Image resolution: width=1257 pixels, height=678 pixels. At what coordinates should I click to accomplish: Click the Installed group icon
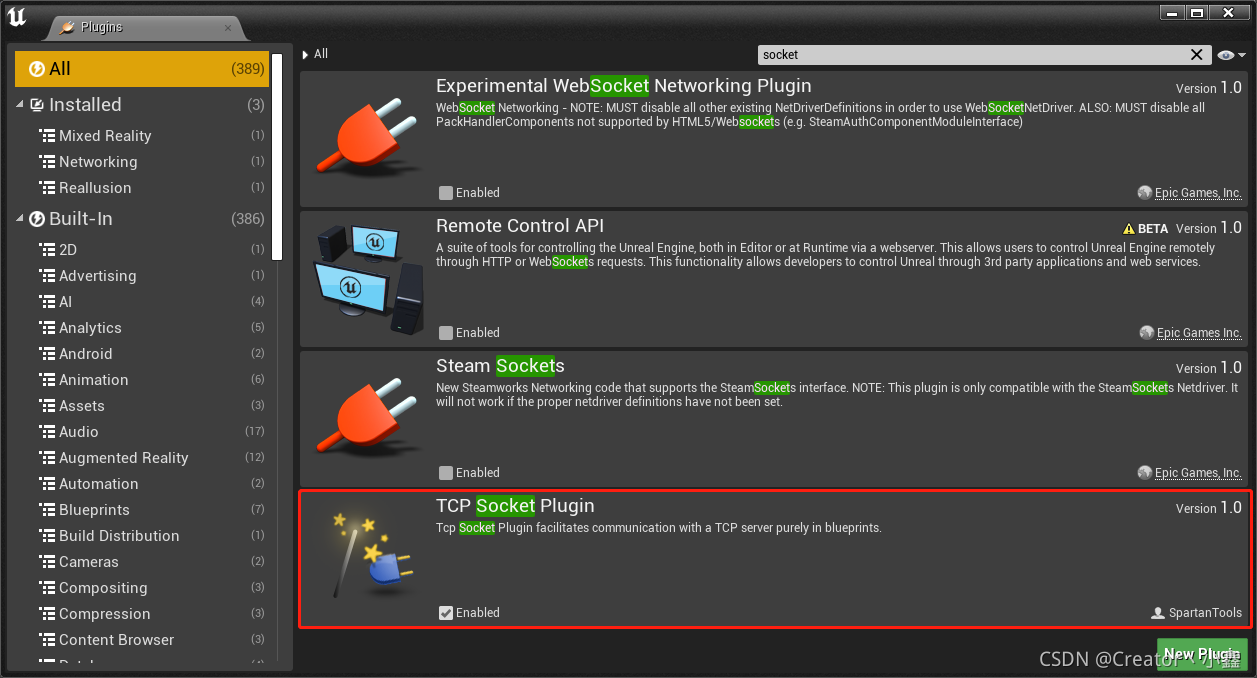[37, 104]
